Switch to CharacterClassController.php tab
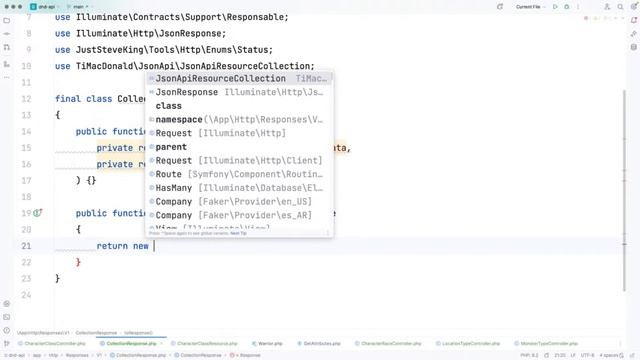 [52, 344]
